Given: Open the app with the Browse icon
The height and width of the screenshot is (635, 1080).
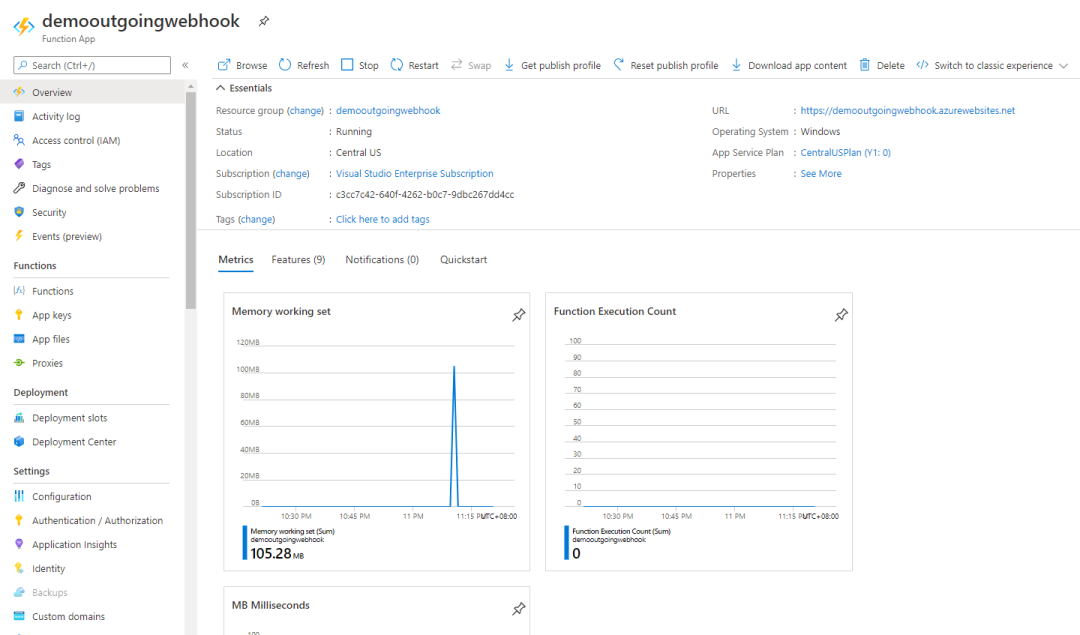Looking at the screenshot, I should click(242, 65).
